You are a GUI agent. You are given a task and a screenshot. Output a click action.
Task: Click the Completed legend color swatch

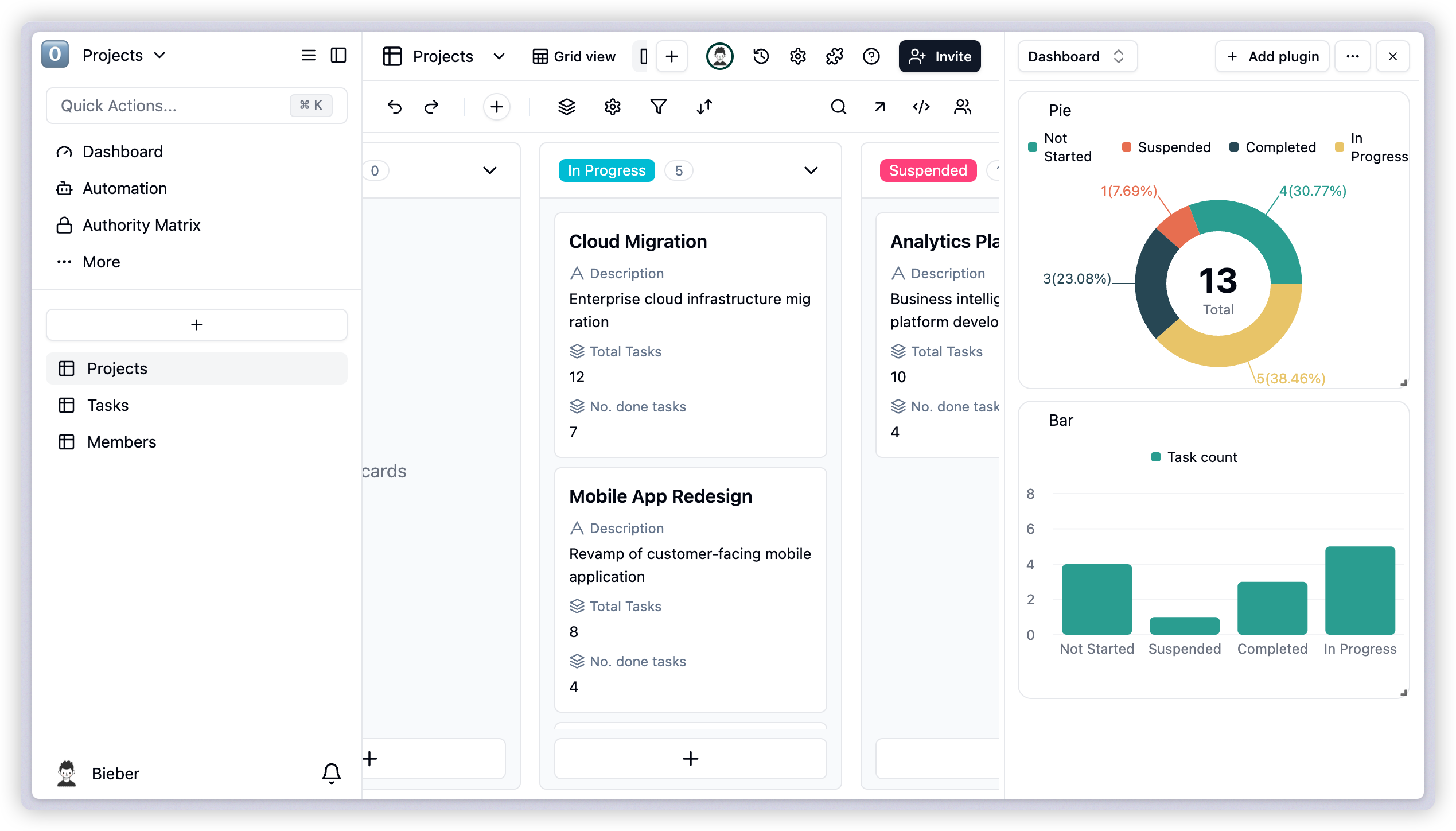coord(1234,147)
